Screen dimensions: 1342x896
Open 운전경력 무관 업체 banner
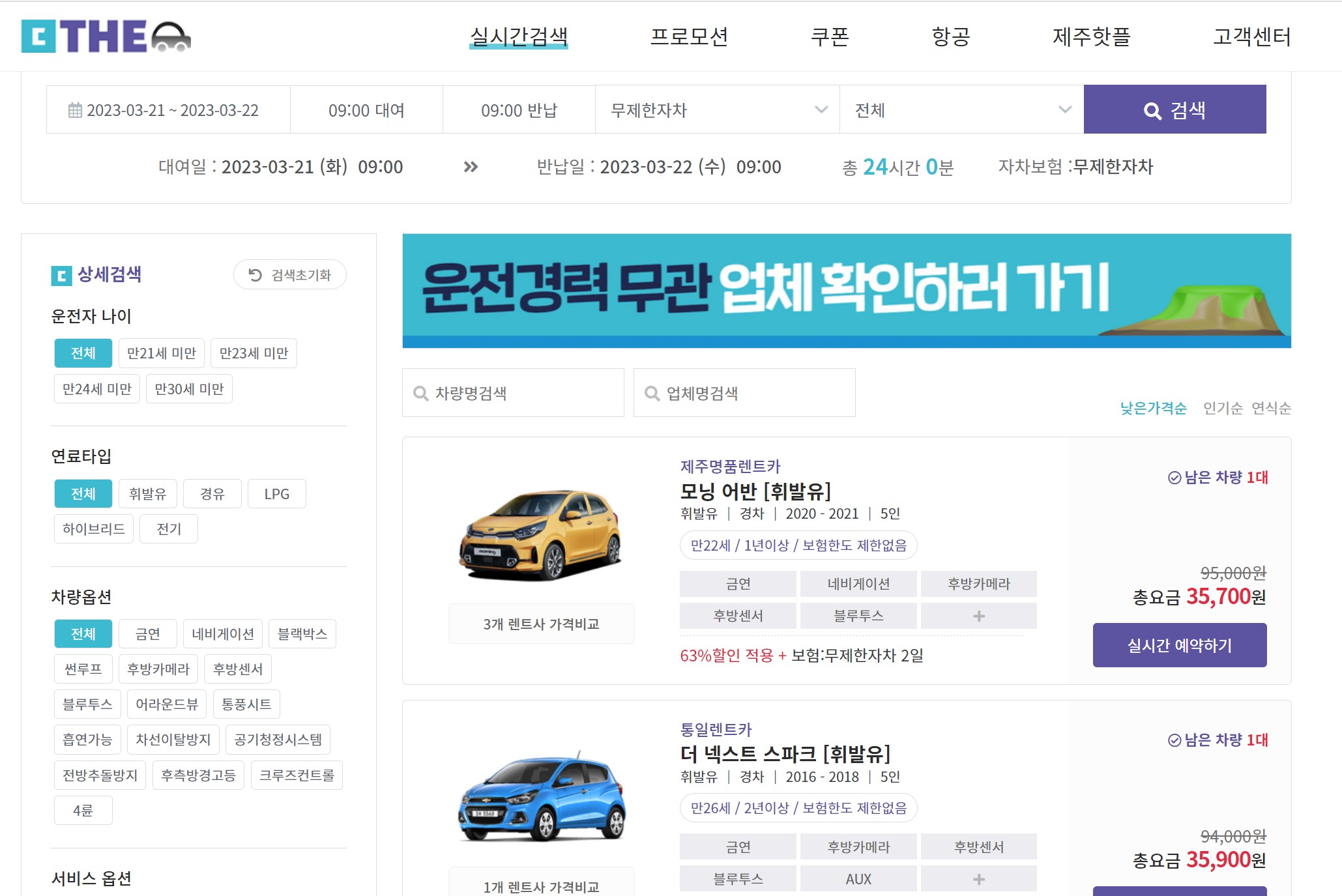coord(847,291)
